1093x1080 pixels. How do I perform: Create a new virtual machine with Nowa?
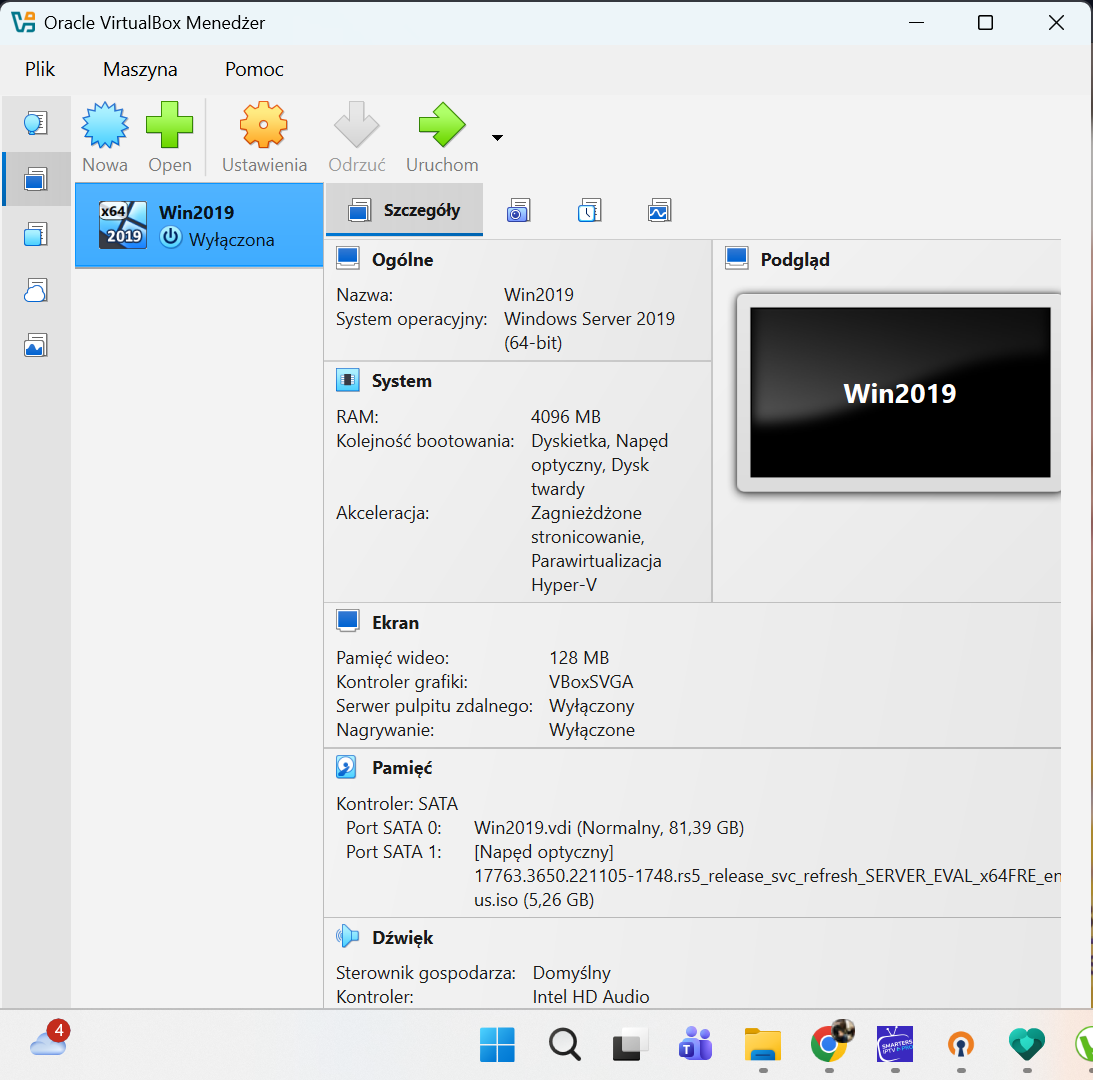click(x=104, y=135)
